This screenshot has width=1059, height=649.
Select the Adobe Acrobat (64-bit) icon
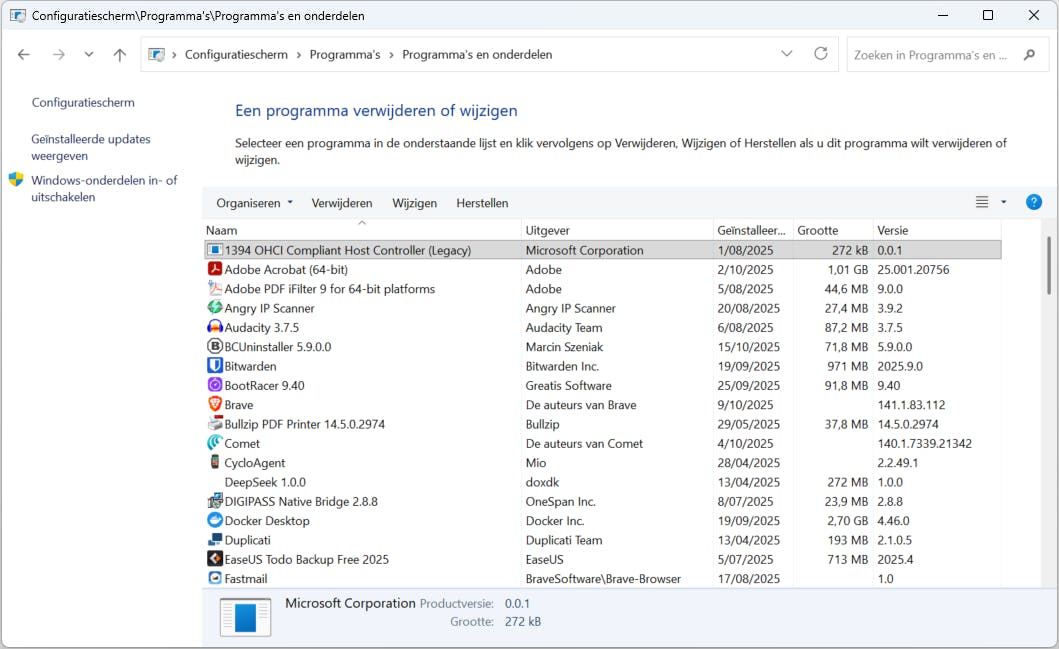coord(215,269)
